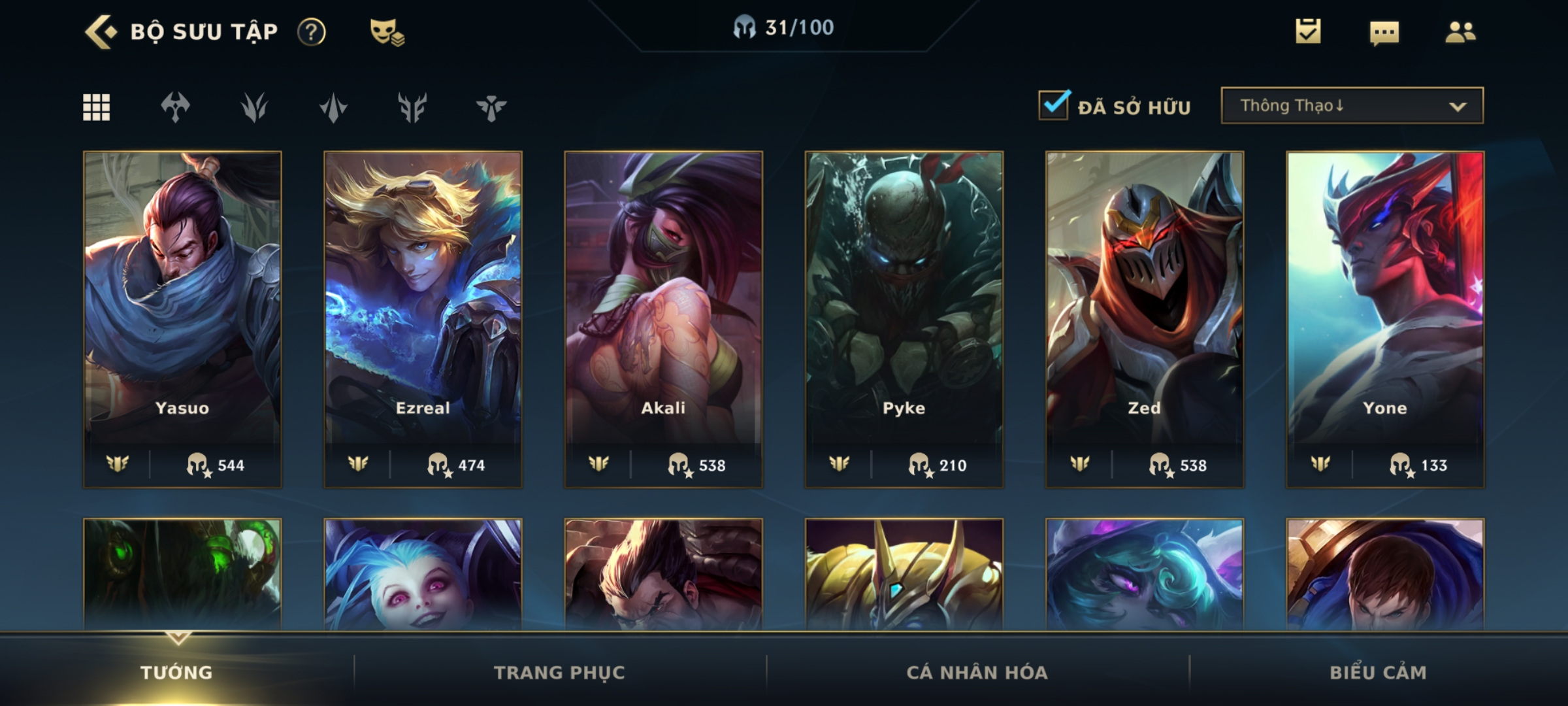The height and width of the screenshot is (706, 1568).
Task: Switch to the Trang Phục tab
Action: pos(560,672)
